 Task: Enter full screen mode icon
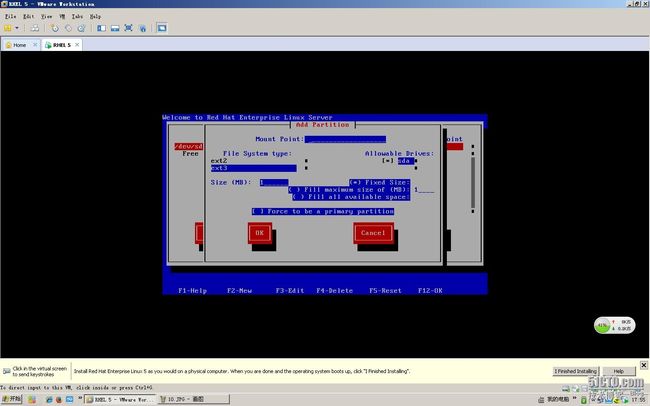point(129,28)
